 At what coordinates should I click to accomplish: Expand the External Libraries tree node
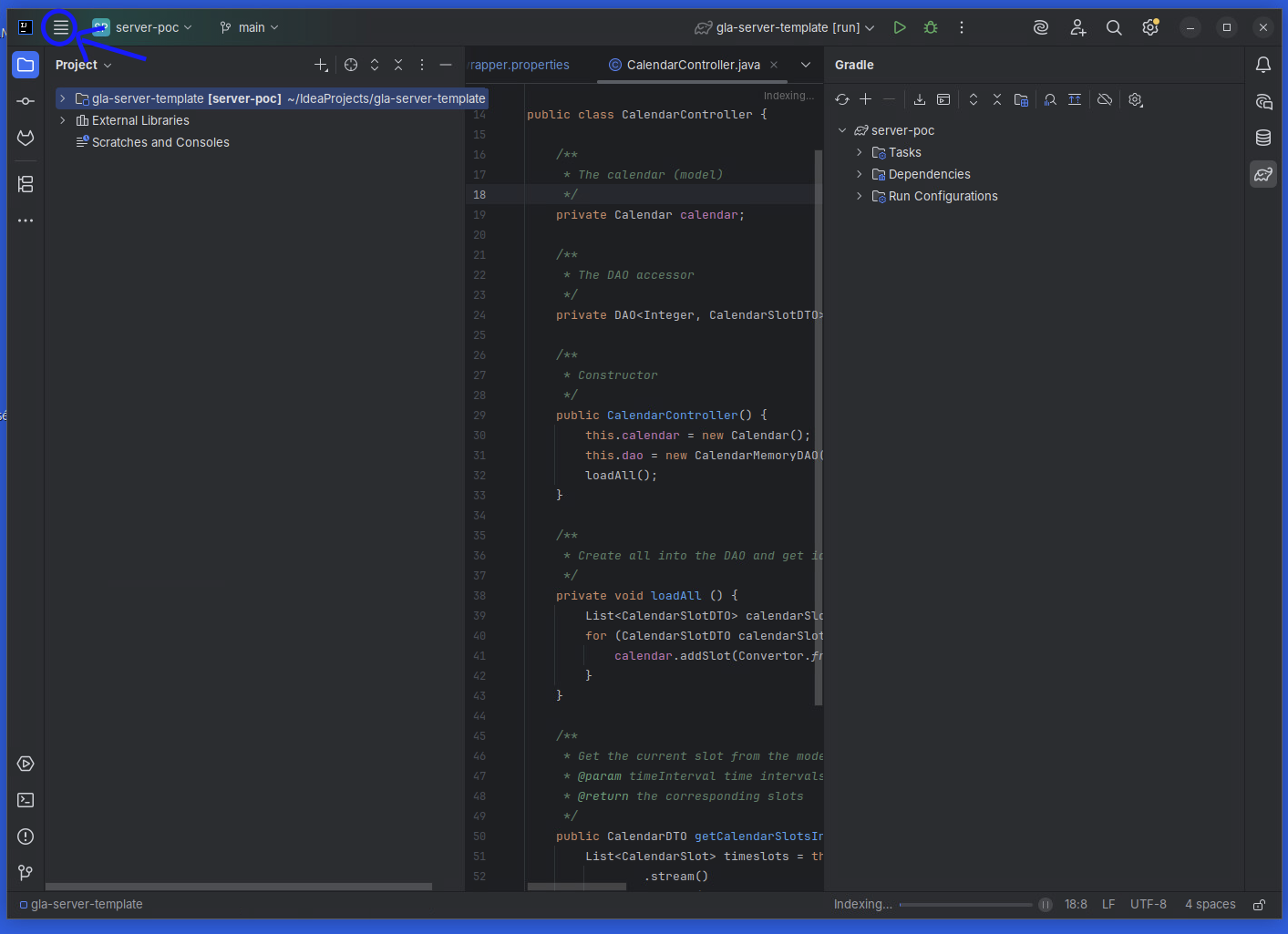tap(62, 120)
